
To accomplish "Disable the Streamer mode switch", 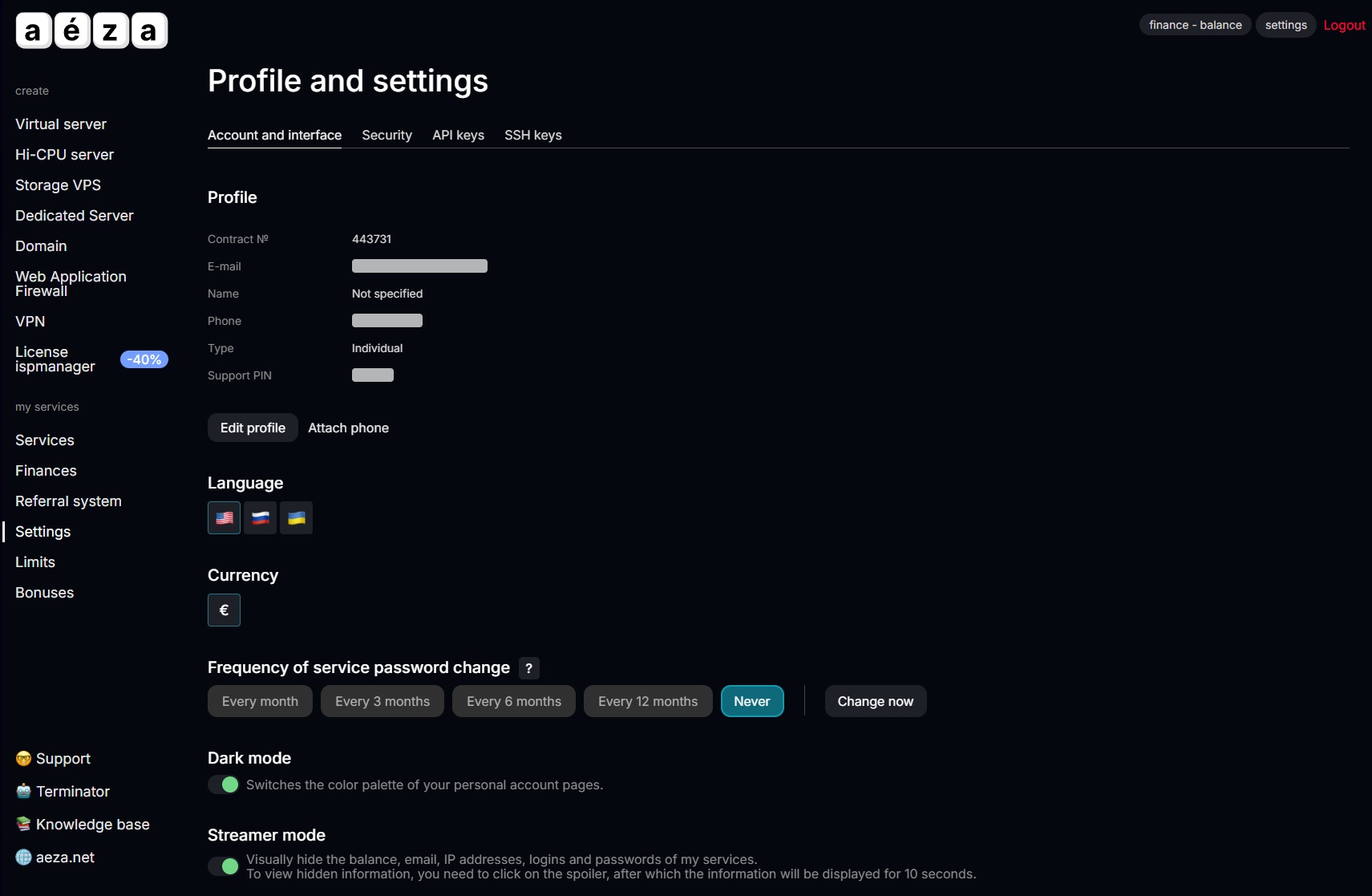I will pos(224,866).
